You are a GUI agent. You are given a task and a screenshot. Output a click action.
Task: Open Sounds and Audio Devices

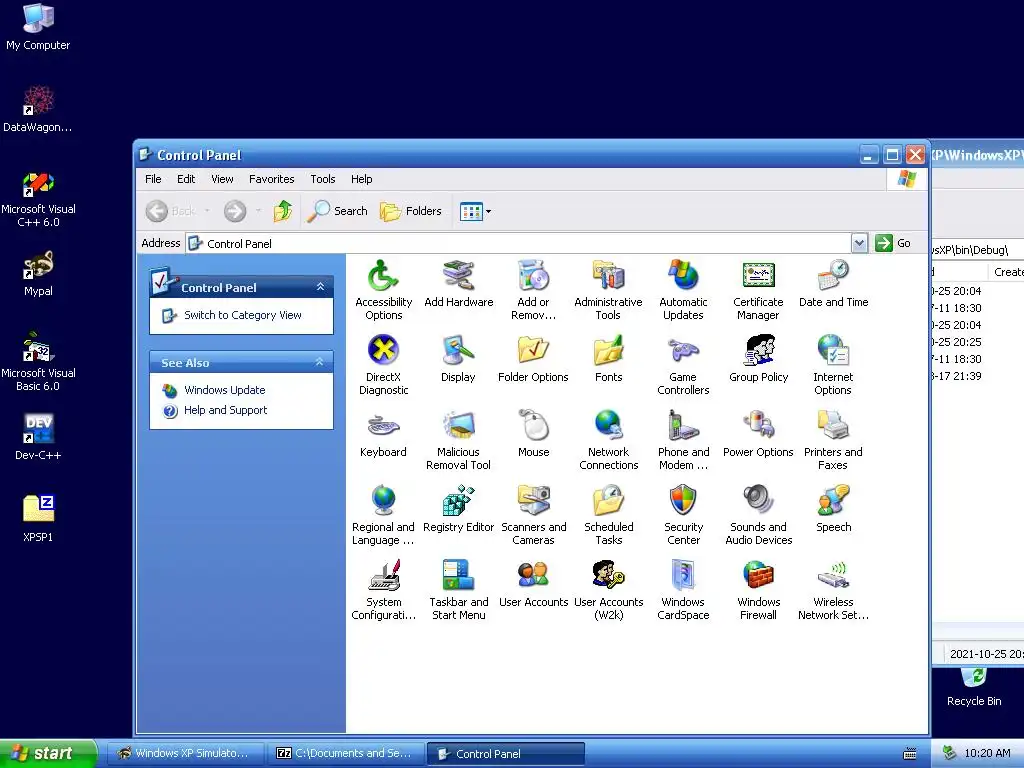758,515
